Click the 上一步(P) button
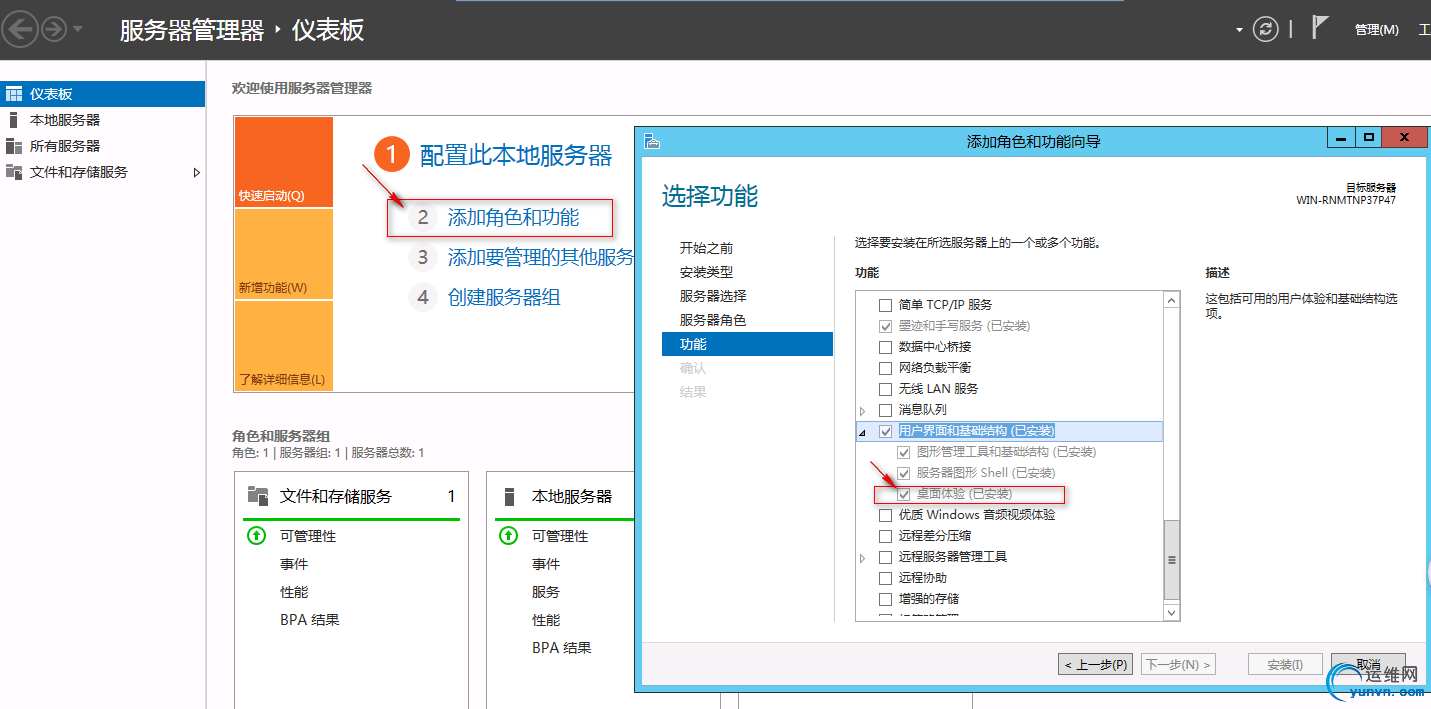 pos(1096,664)
